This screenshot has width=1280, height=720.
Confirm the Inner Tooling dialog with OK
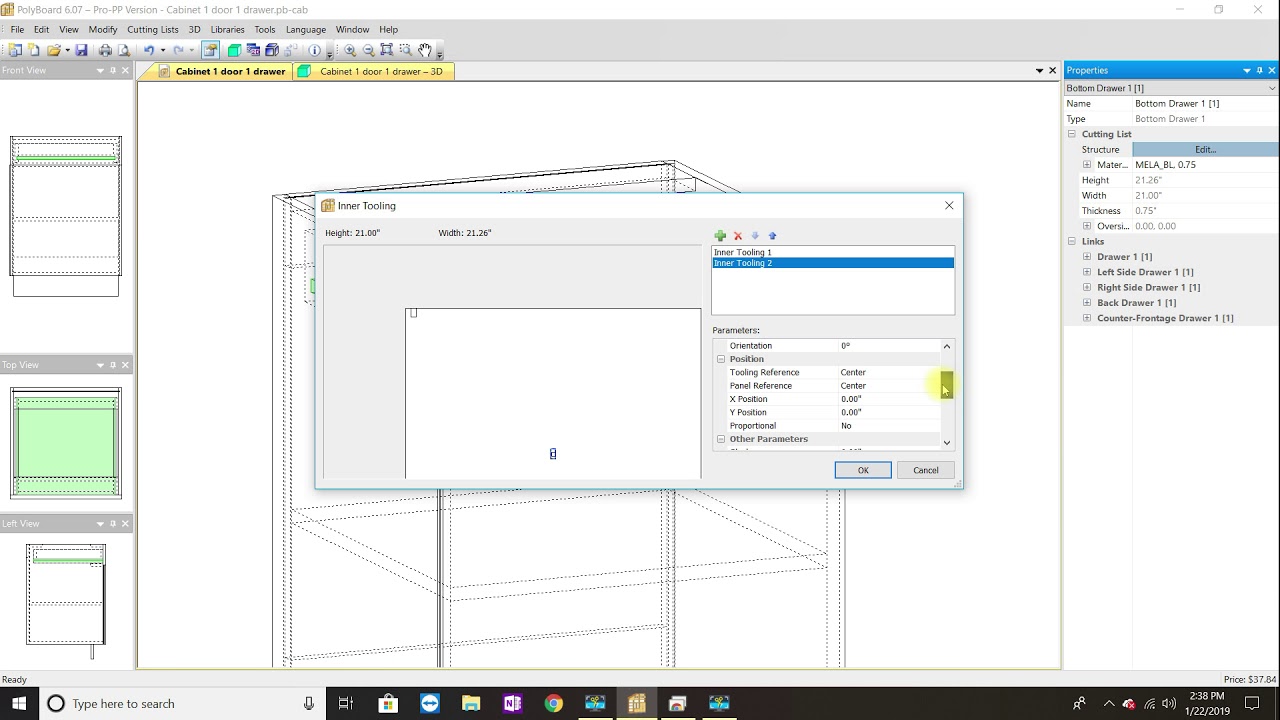pos(863,470)
